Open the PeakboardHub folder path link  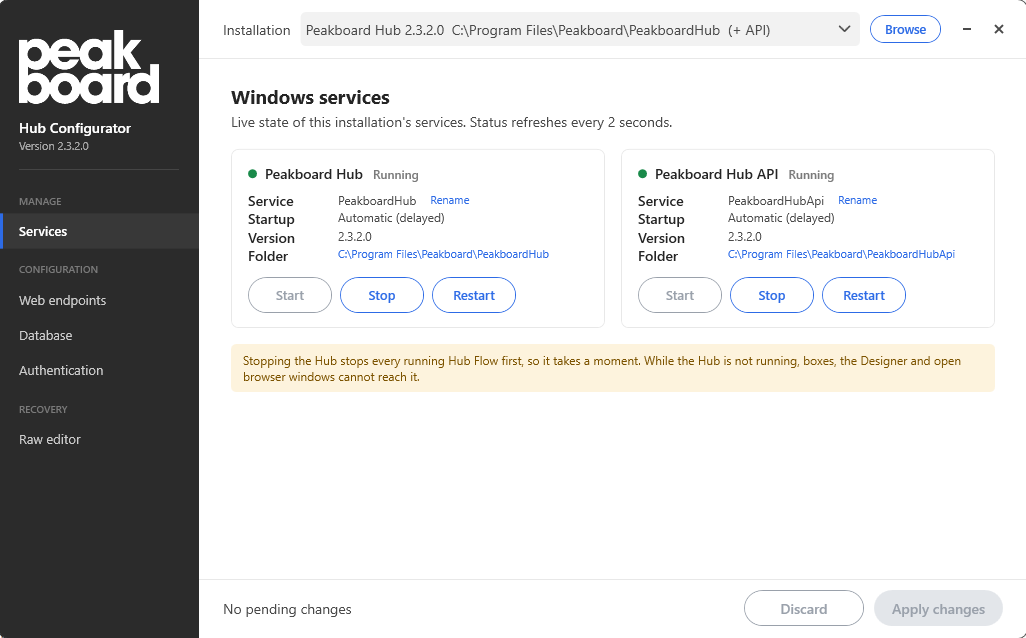[443, 255]
